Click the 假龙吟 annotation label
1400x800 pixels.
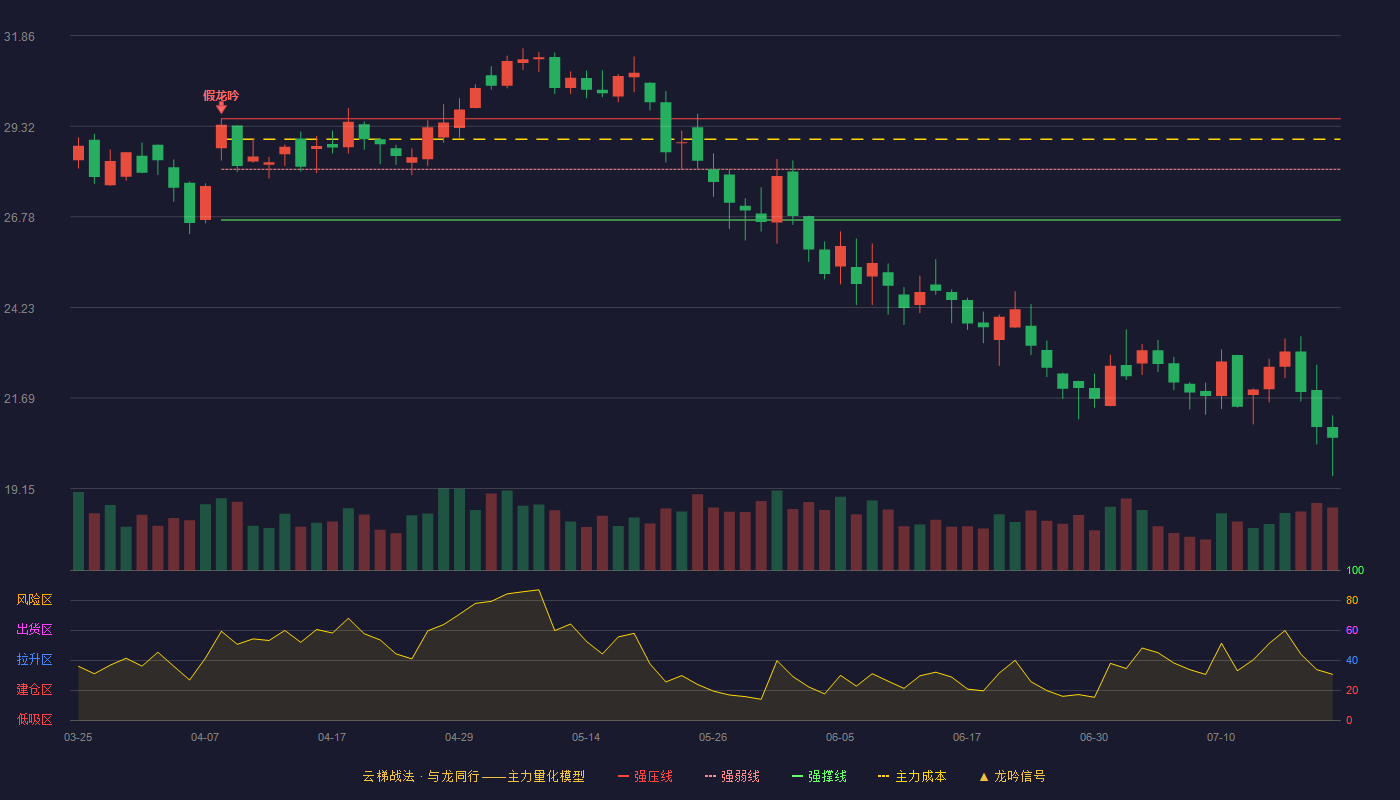(x=221, y=95)
